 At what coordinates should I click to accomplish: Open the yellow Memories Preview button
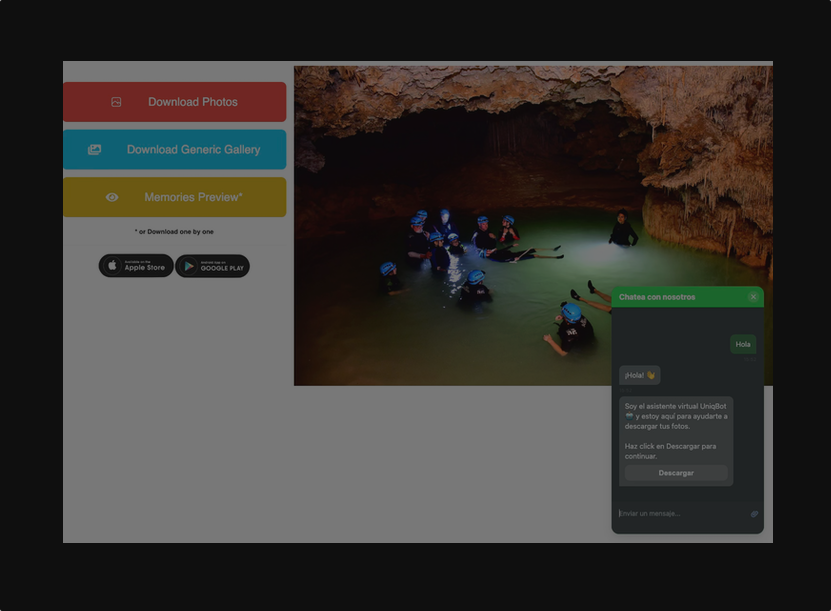click(175, 197)
